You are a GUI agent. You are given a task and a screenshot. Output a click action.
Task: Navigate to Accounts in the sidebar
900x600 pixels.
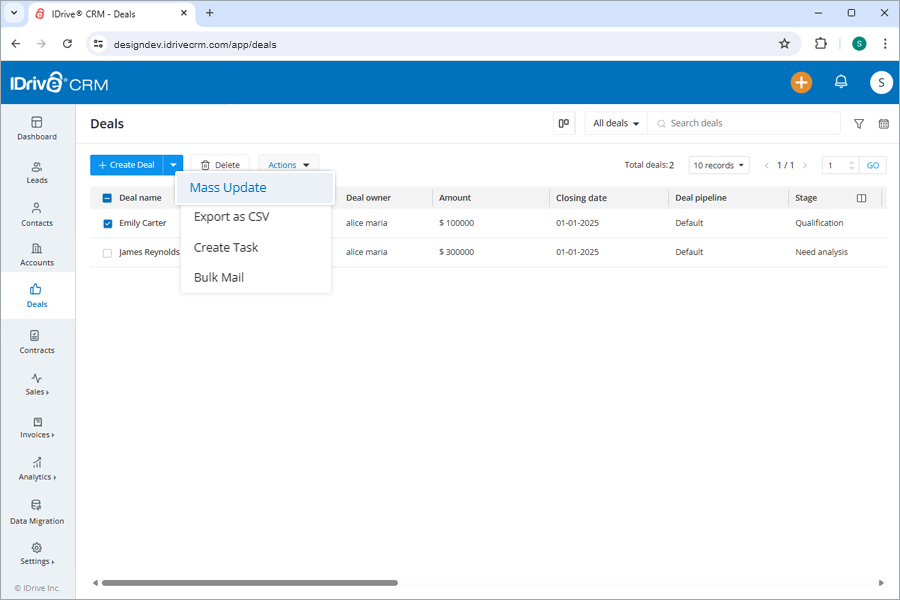pyautogui.click(x=37, y=255)
